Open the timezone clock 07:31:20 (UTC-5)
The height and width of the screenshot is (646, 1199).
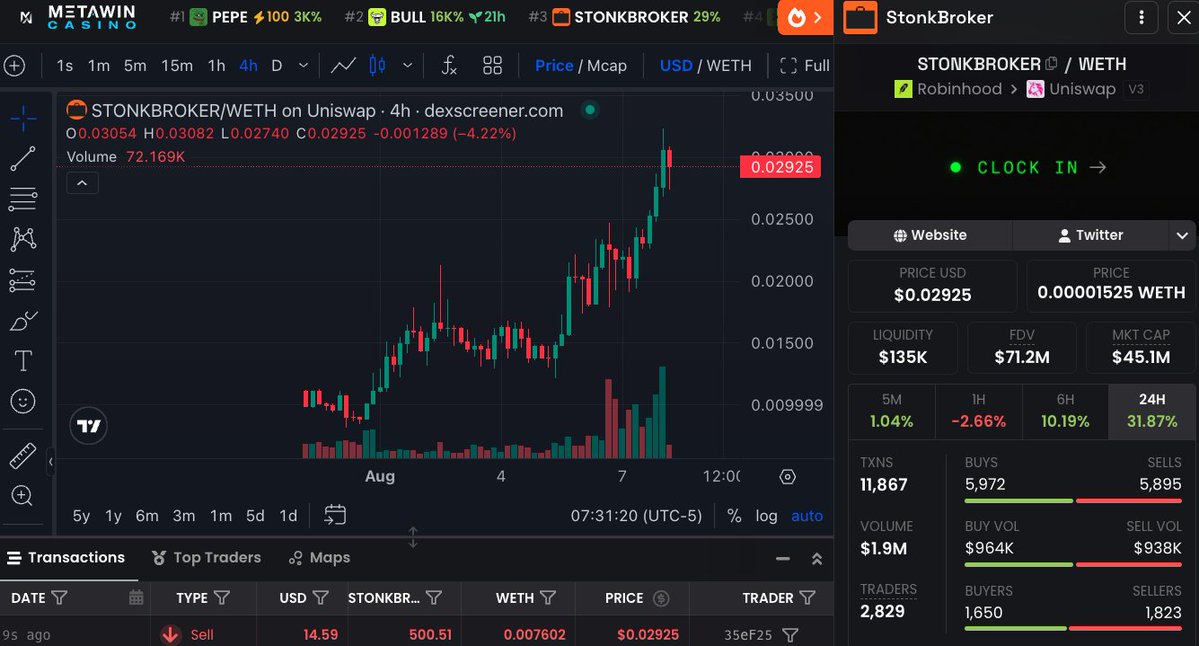click(x=636, y=516)
